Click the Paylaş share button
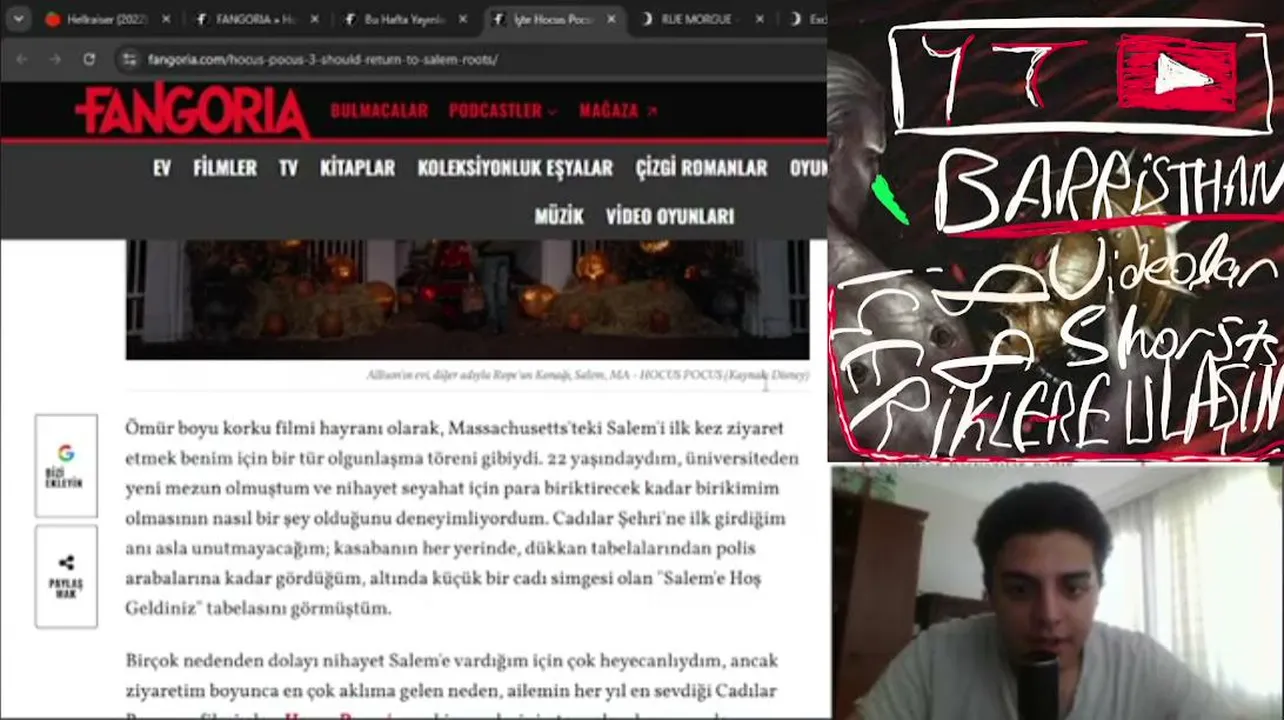This screenshot has height=720, width=1284. click(x=66, y=577)
